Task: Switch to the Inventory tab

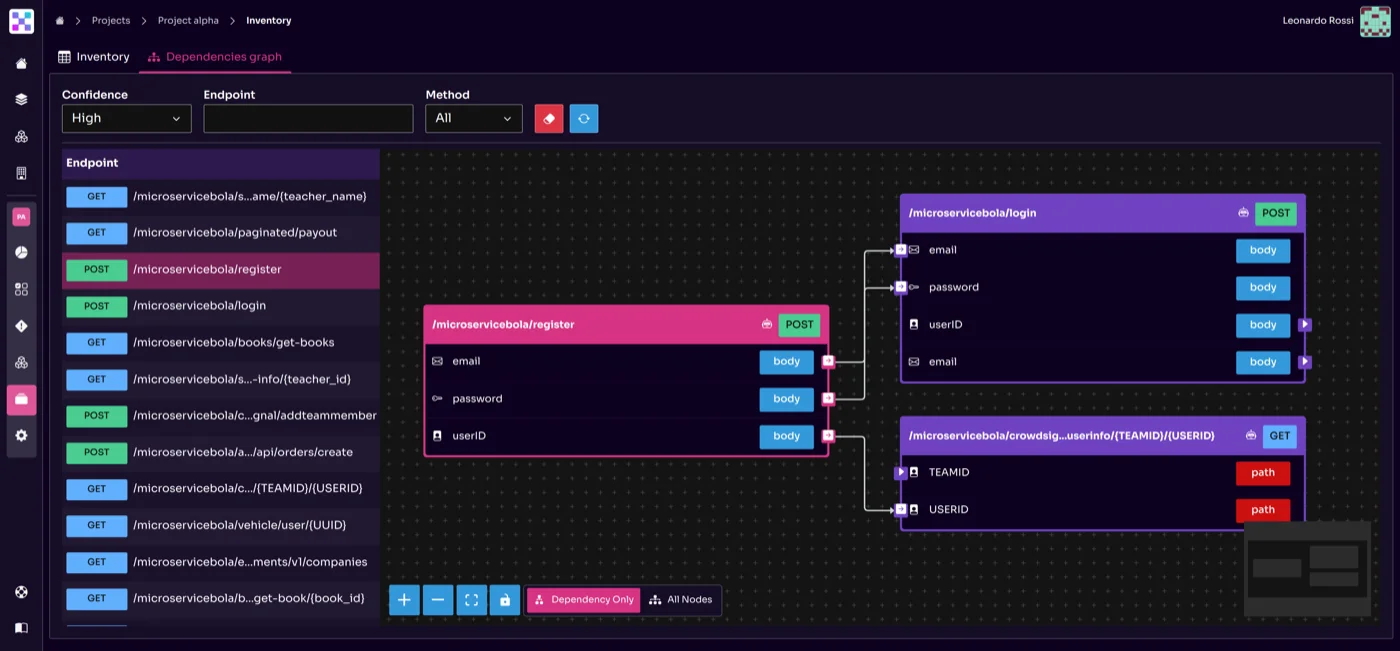Action: click(x=93, y=57)
